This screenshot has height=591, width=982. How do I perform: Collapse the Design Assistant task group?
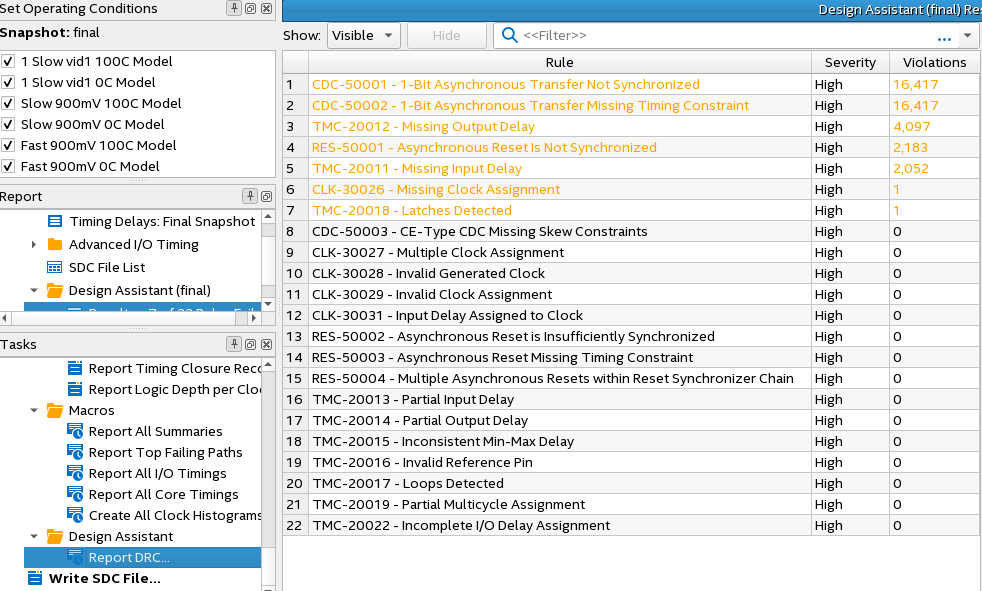pos(34,537)
